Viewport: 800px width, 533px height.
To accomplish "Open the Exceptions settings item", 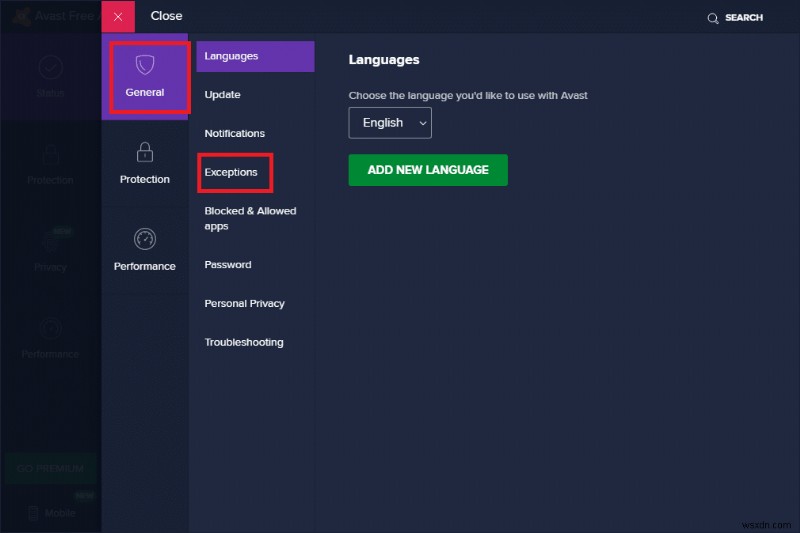I will [231, 172].
